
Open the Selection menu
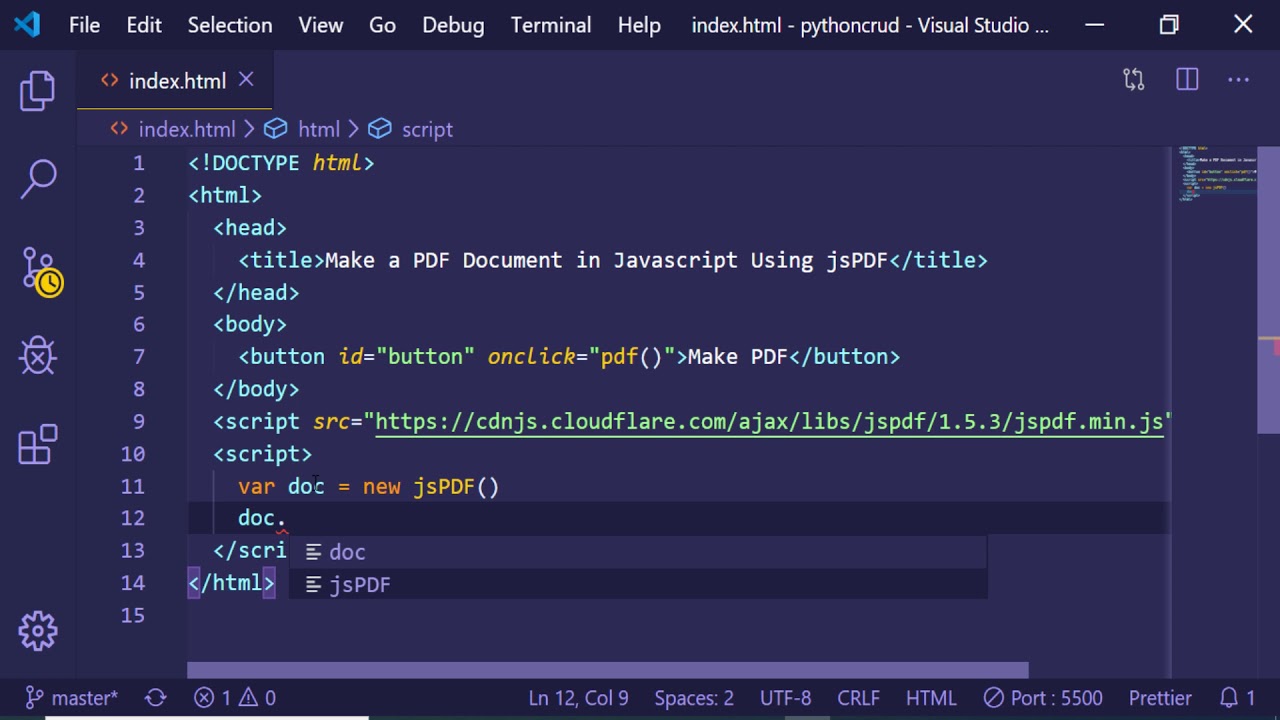tap(229, 25)
